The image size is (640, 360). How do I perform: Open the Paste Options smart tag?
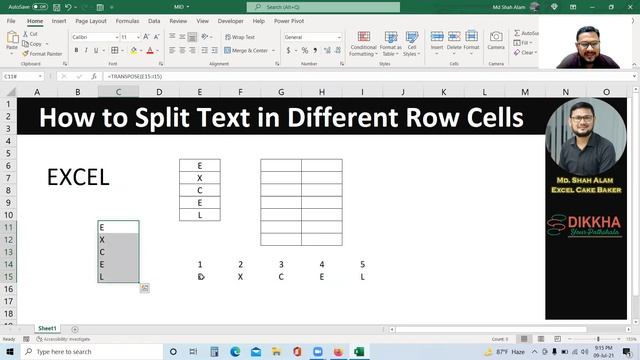pos(144,288)
